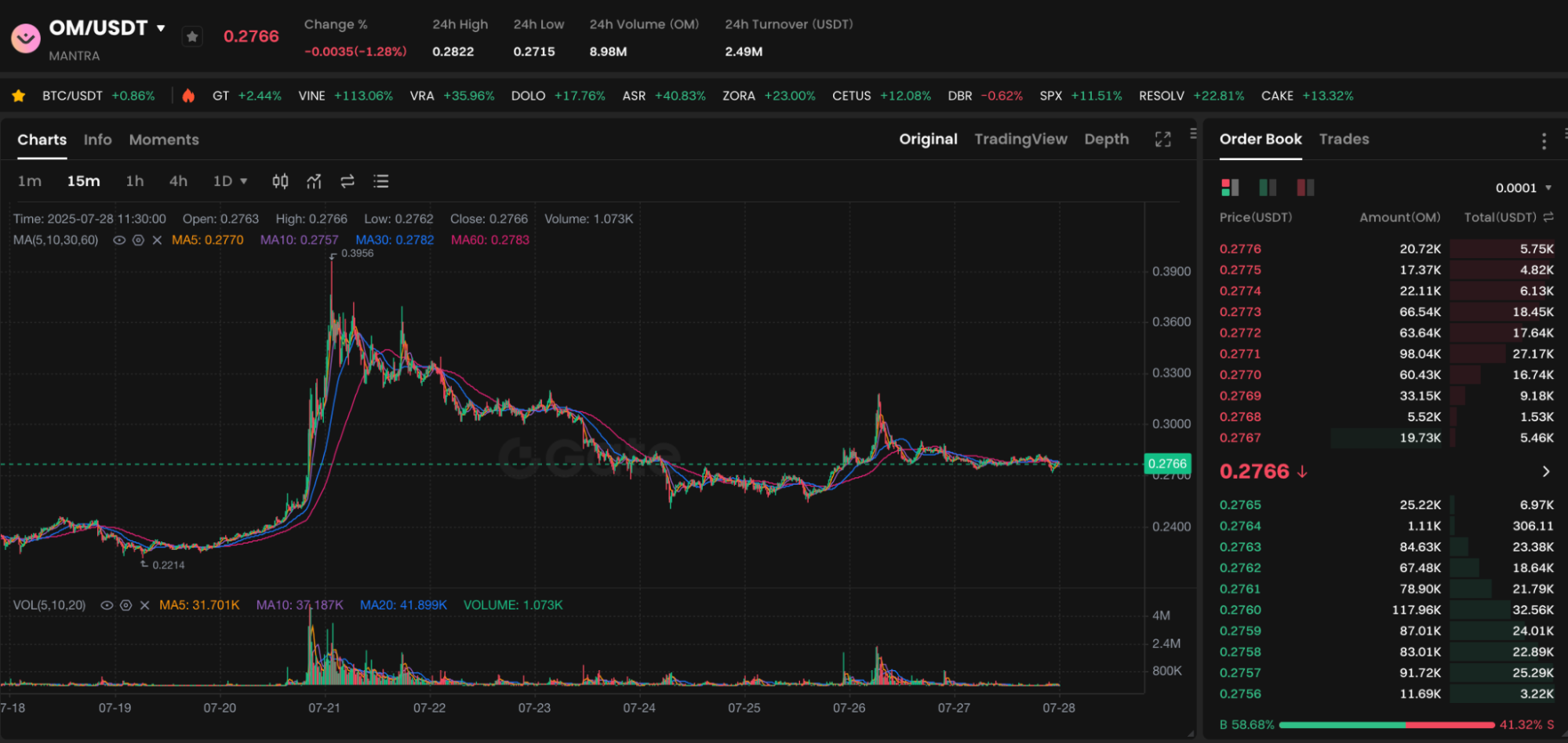The image size is (1568, 743).
Task: Open the 0.0001 price precision dropdown
Action: click(1523, 188)
